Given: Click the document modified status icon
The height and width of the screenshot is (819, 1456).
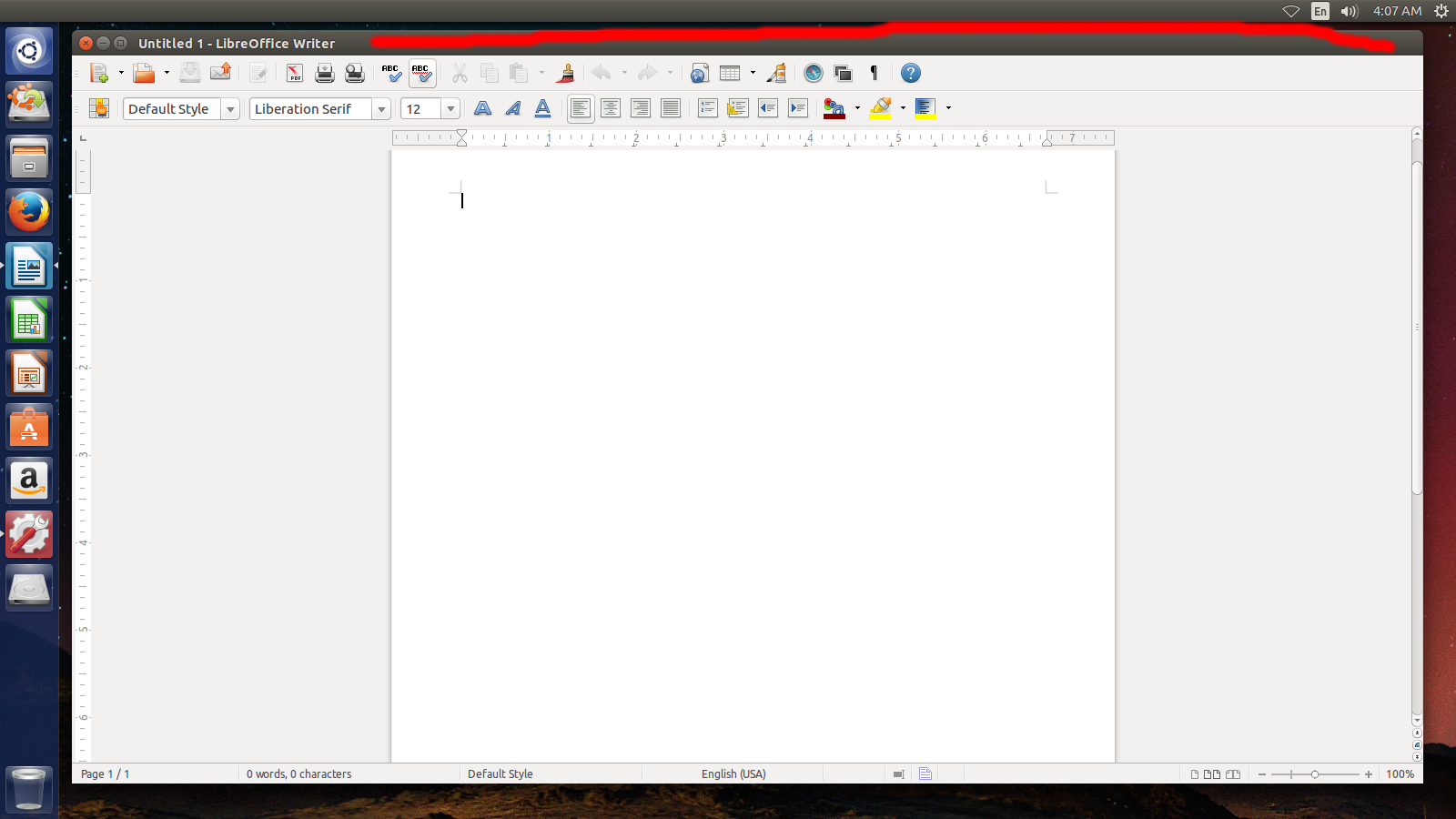Looking at the screenshot, I should [925, 773].
